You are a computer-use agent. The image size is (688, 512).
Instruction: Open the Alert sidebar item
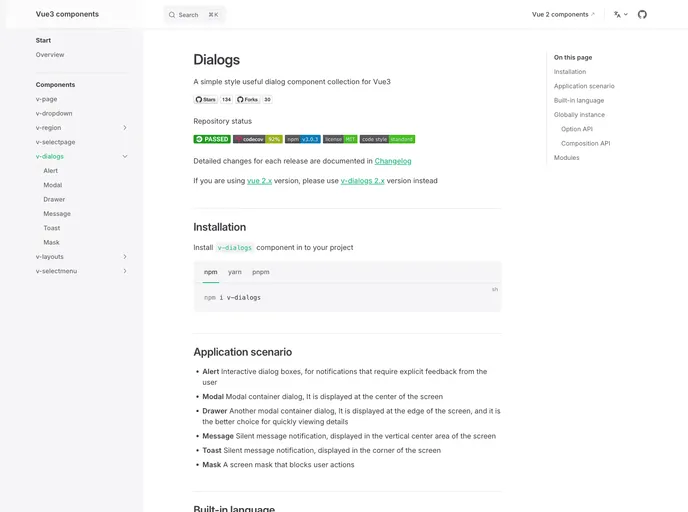50,171
